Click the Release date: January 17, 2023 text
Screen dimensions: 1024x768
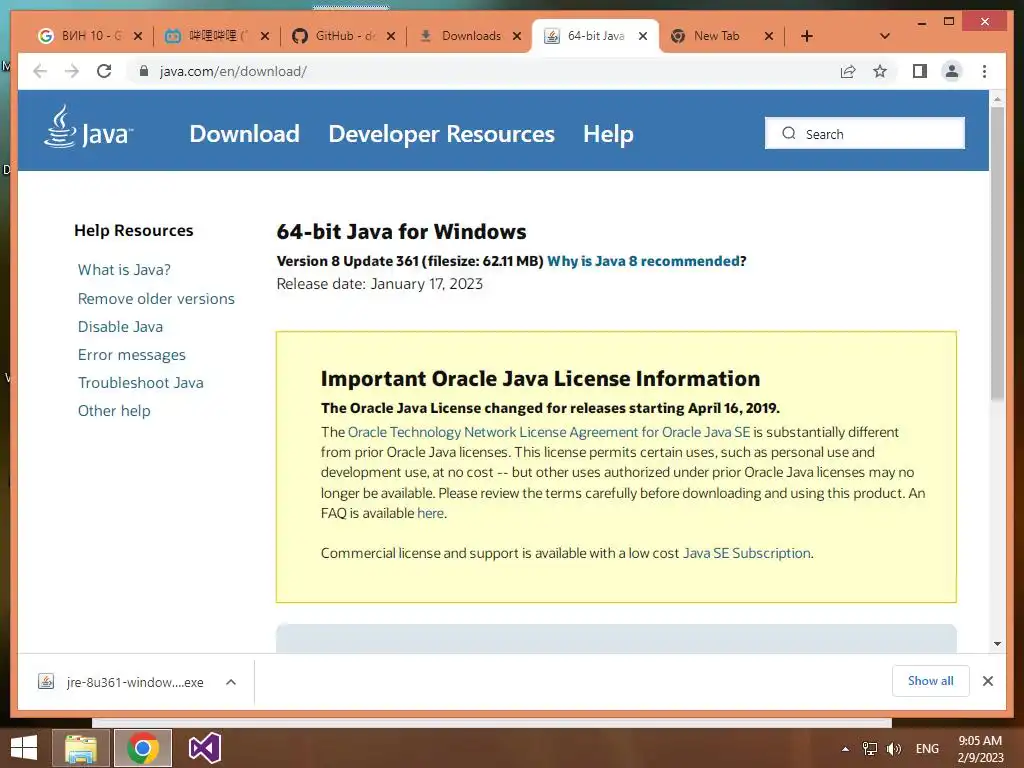coord(379,284)
